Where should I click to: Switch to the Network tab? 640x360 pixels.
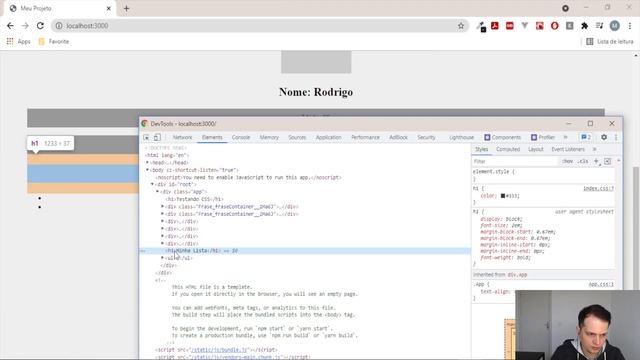(x=182, y=138)
